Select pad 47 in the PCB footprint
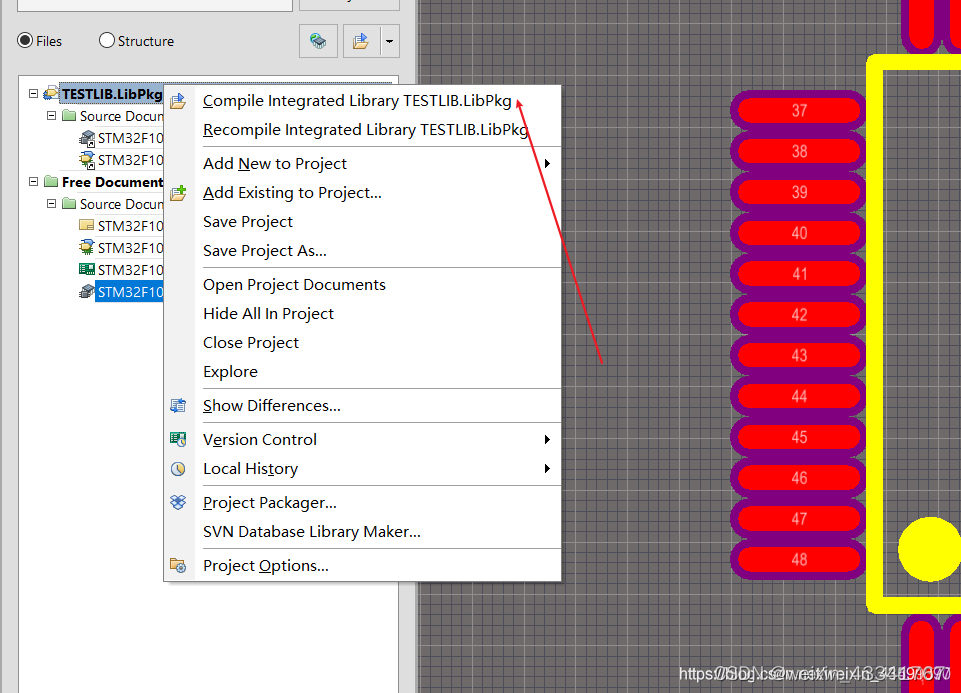Viewport: 961px width, 693px height. coord(799,519)
